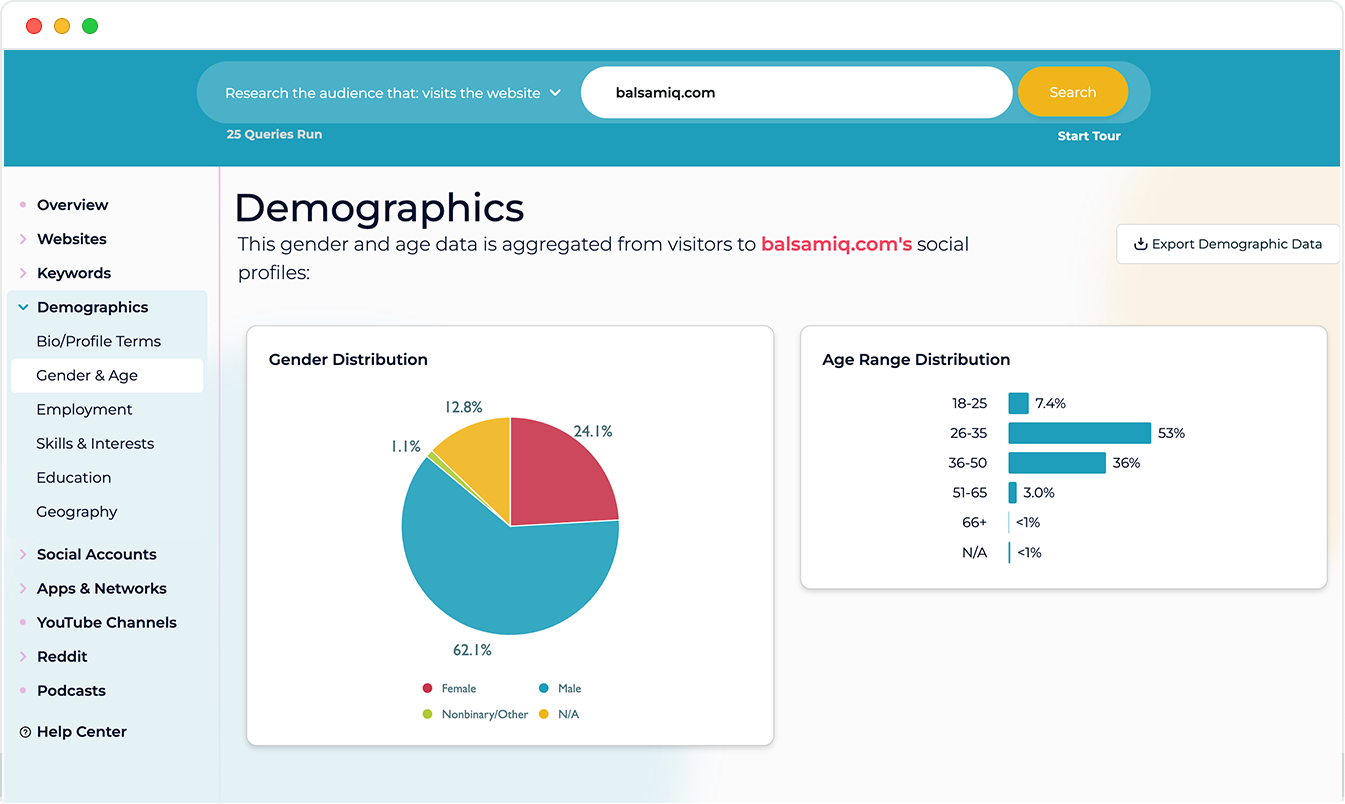Click the Age Range Distribution card title

(x=916, y=359)
